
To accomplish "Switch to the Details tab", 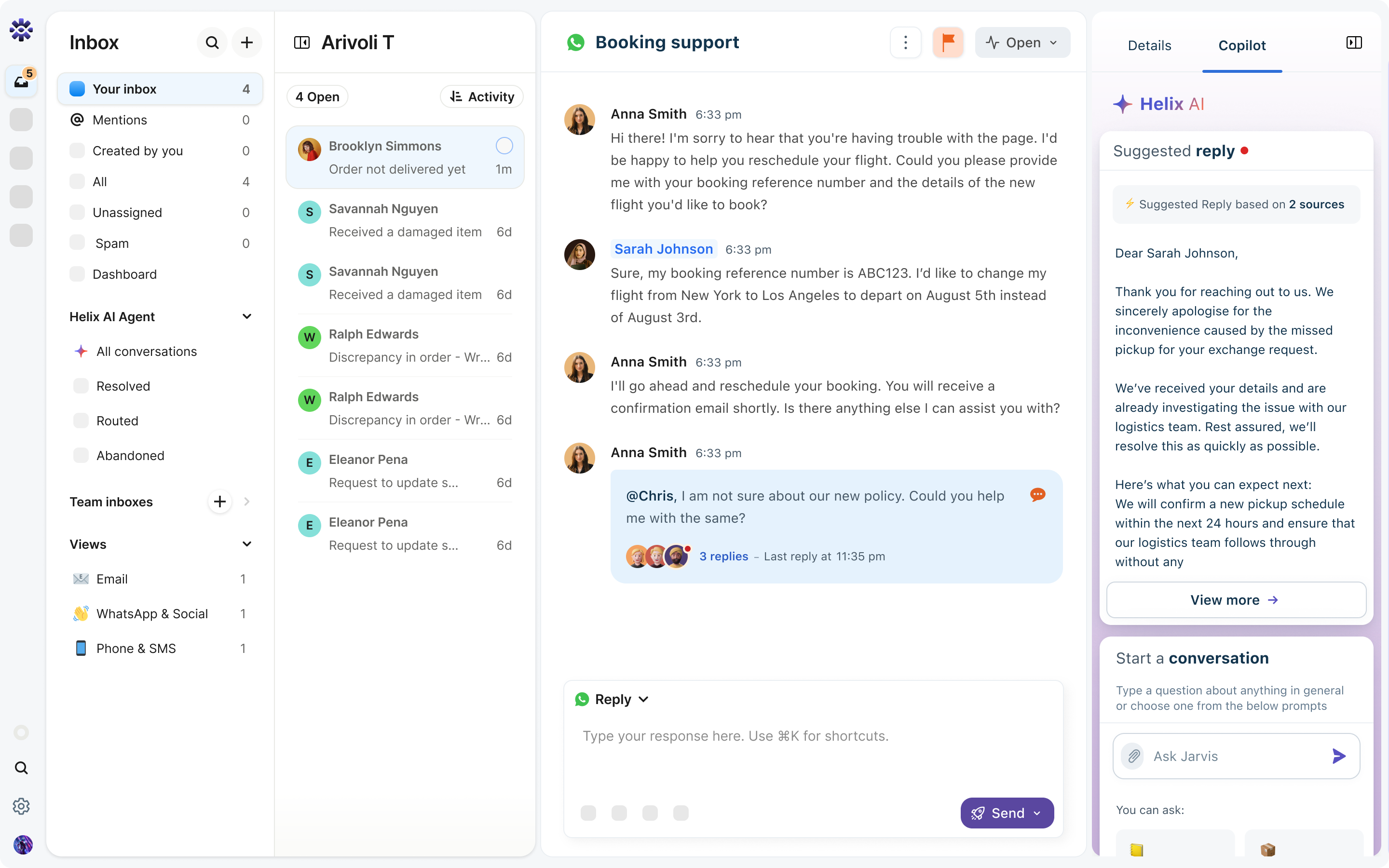I will pyautogui.click(x=1150, y=45).
